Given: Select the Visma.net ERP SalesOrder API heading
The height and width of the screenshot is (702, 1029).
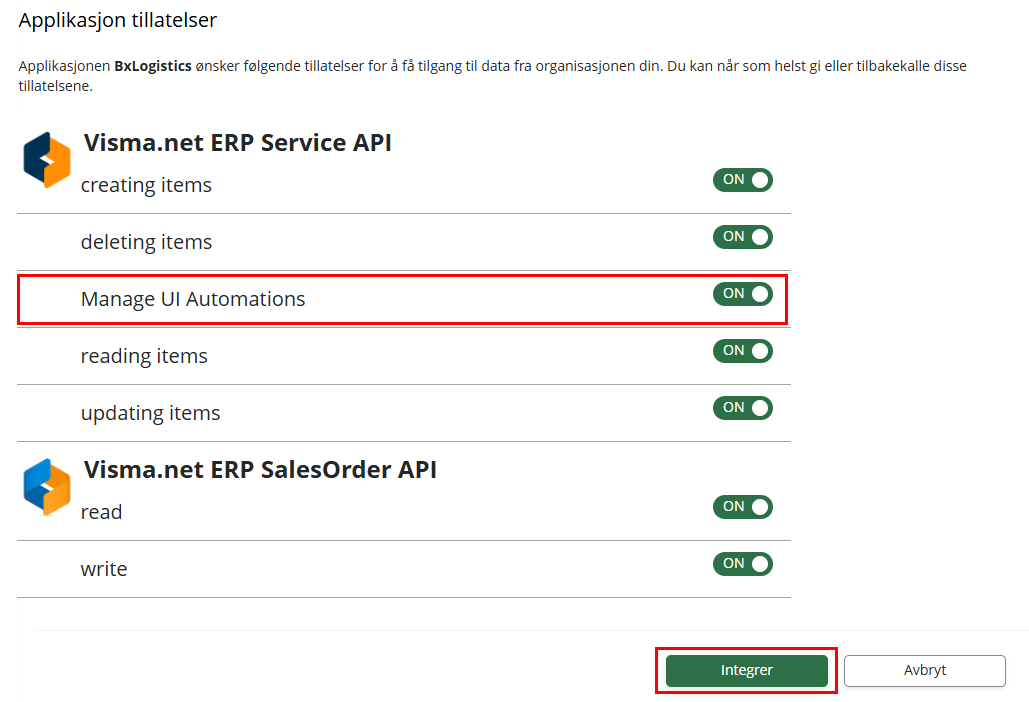Looking at the screenshot, I should [x=260, y=469].
